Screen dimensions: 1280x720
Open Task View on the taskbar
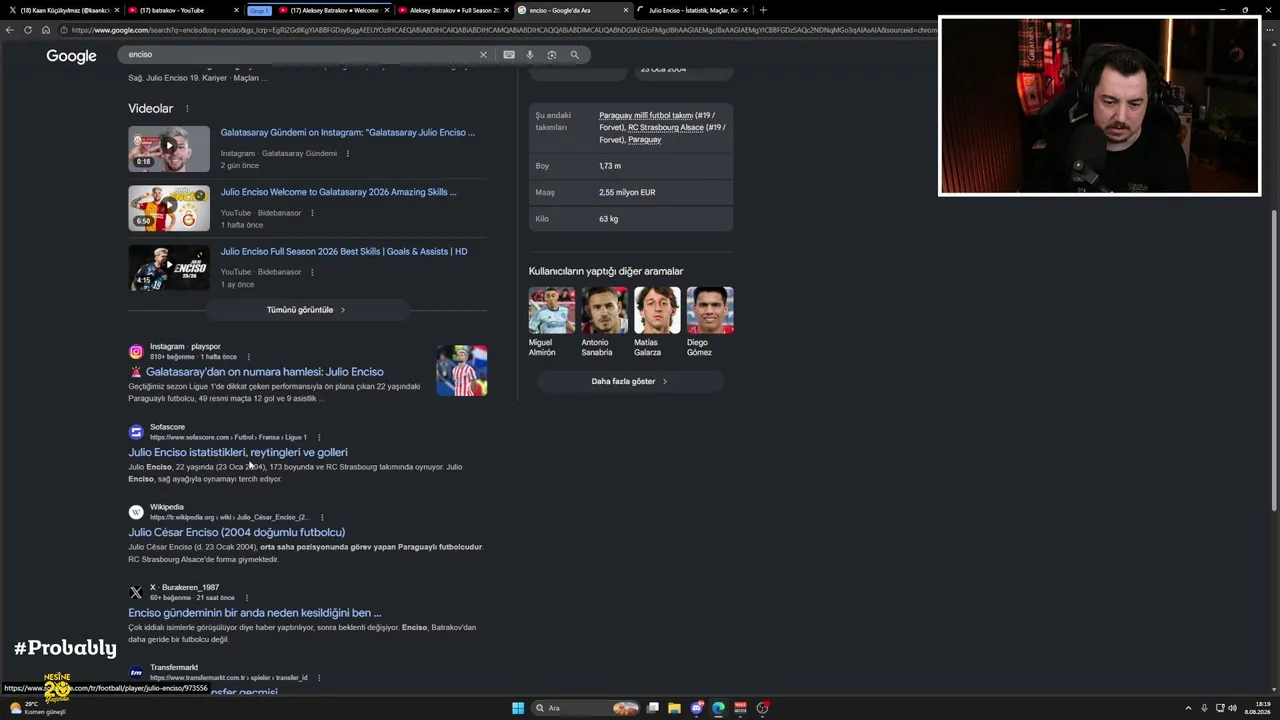[653, 708]
